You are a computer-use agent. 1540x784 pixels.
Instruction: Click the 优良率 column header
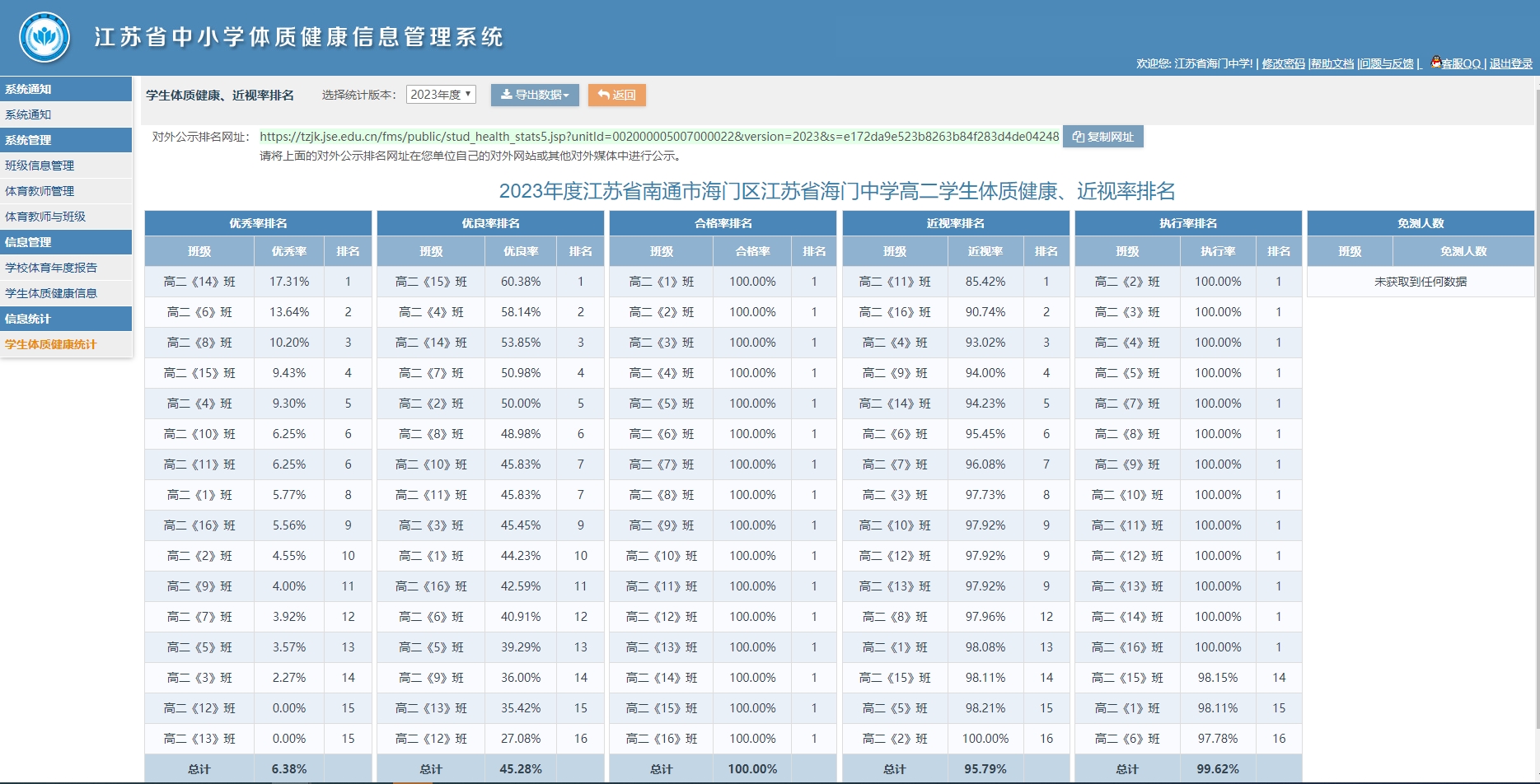[x=521, y=251]
